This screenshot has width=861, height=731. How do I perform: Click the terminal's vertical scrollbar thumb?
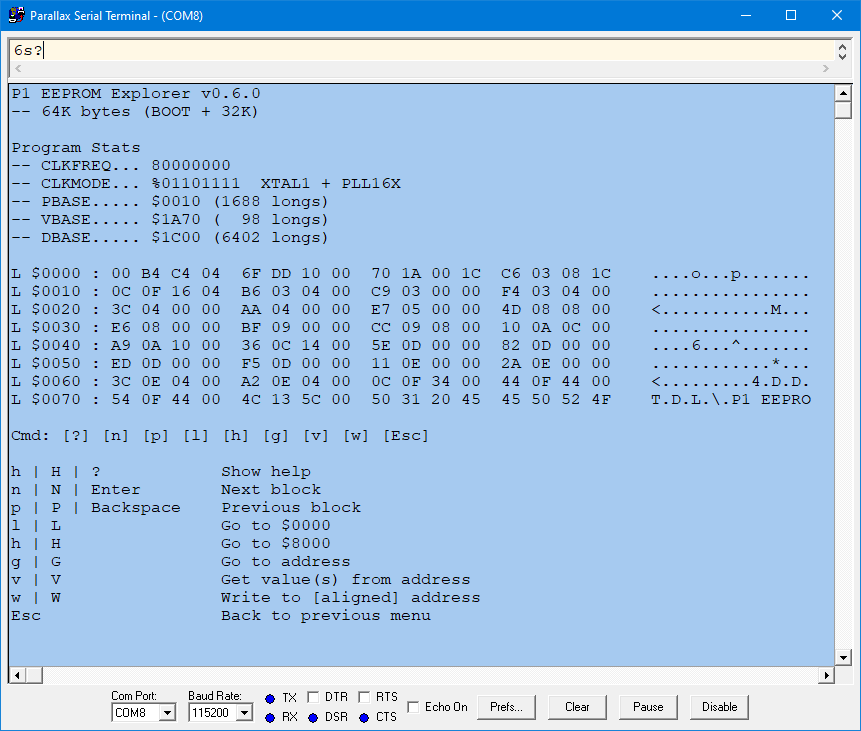pos(843,110)
